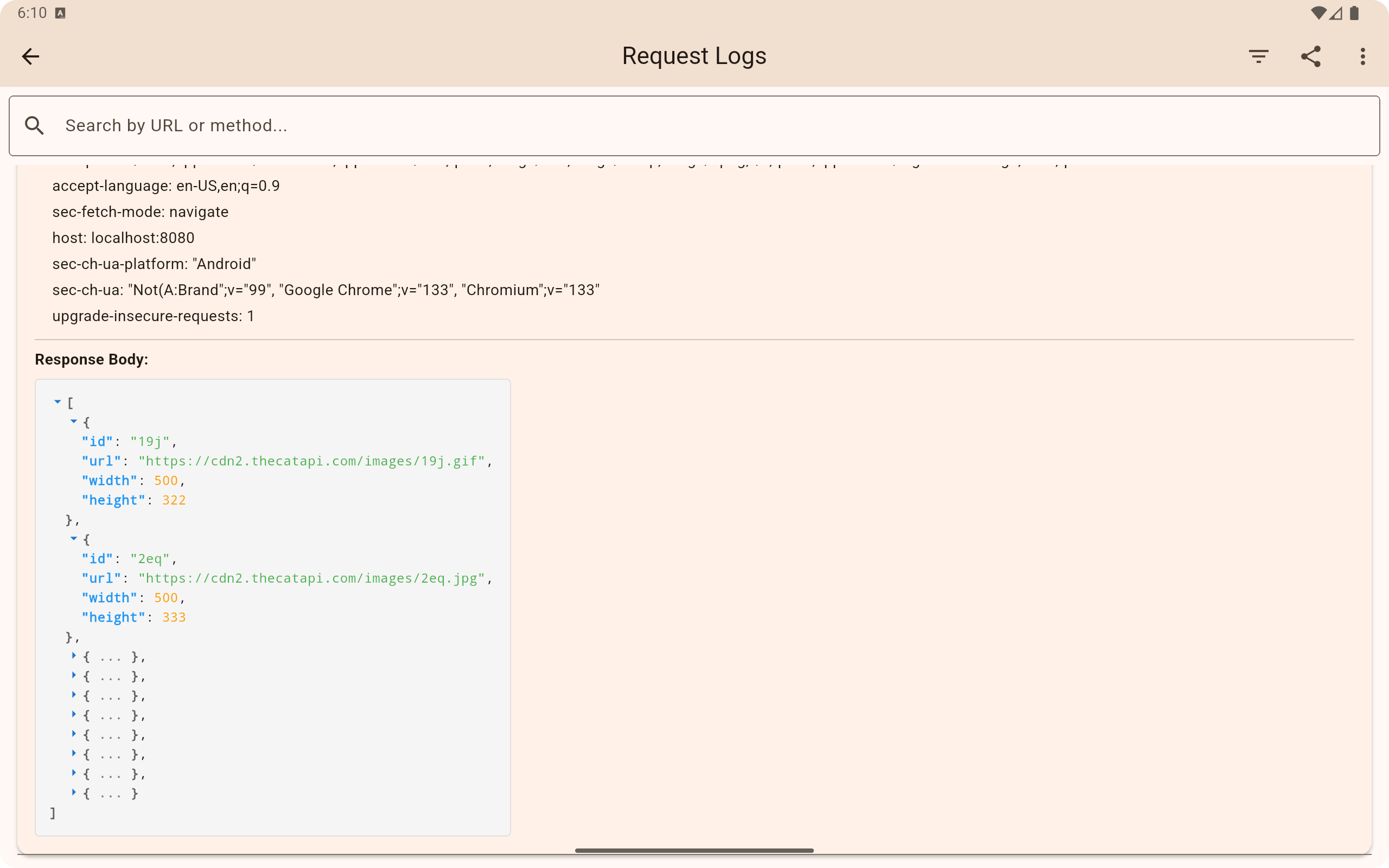Tap the Wi-Fi icon in status bar
The image size is (1389, 868).
click(1319, 12)
